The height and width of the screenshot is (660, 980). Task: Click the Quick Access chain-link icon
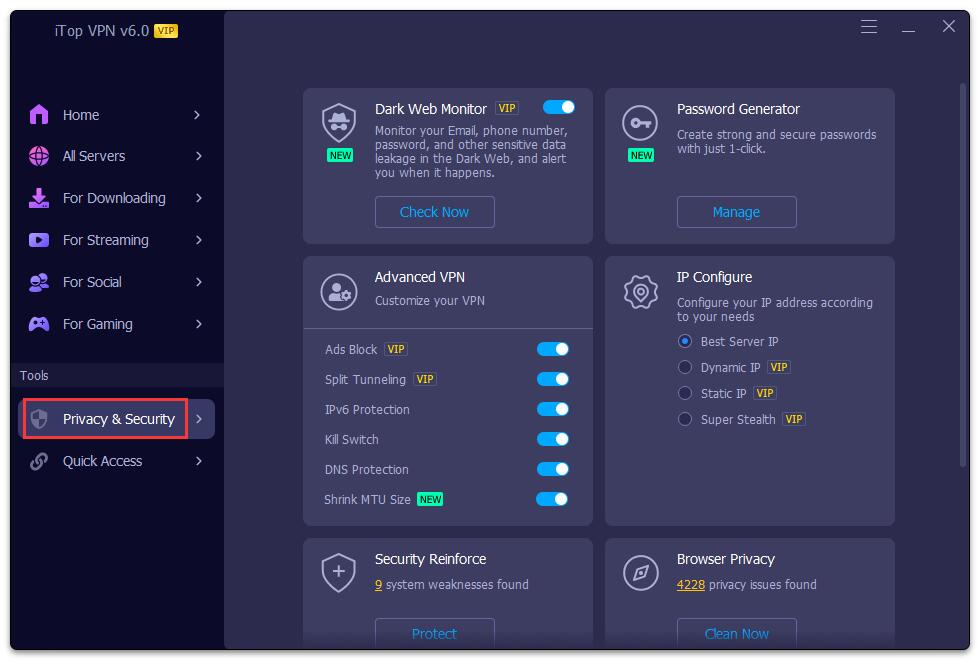(x=39, y=461)
